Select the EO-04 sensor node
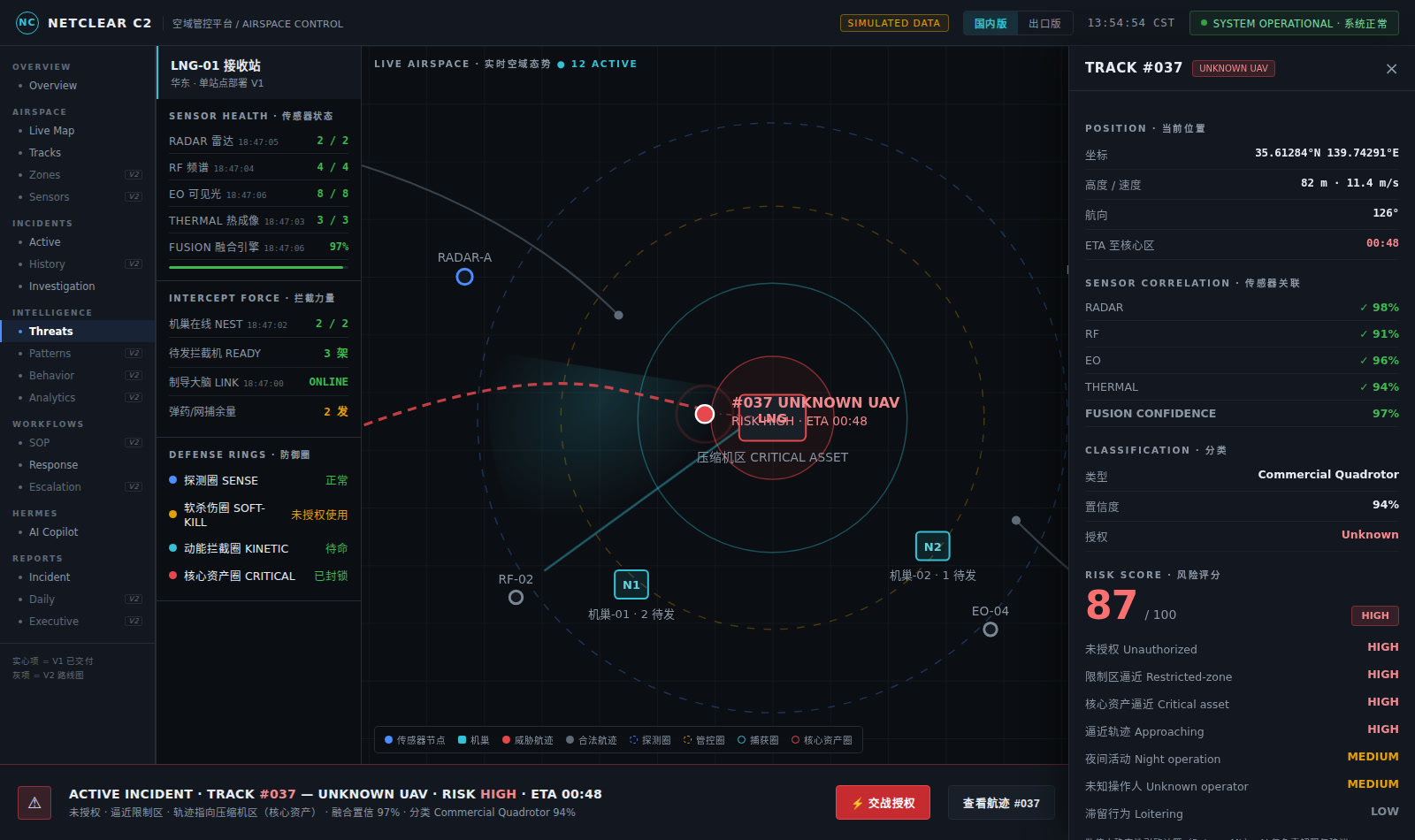Image resolution: width=1415 pixels, height=840 pixels. [x=990, y=630]
